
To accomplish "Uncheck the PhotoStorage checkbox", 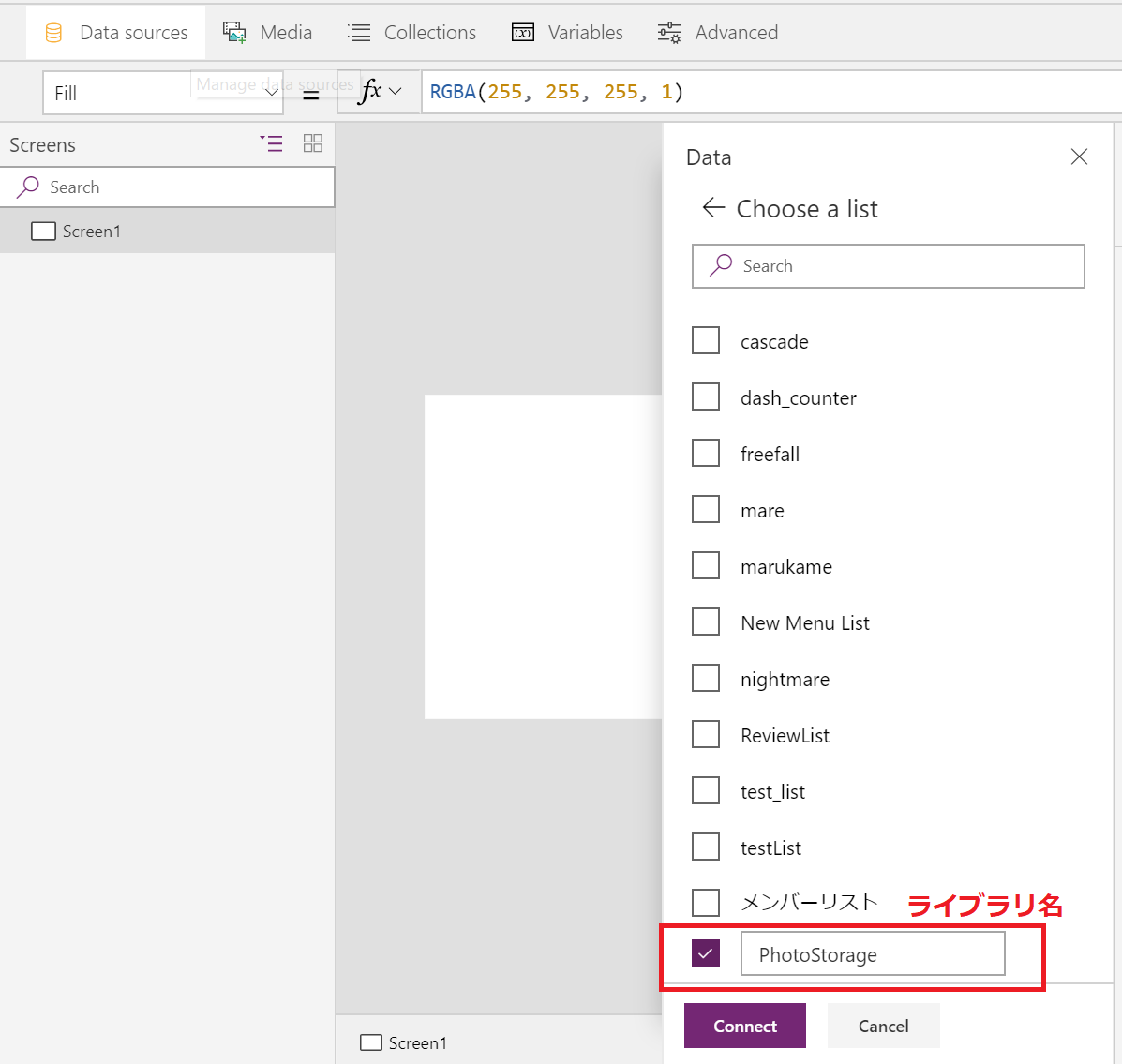I will coord(706,953).
